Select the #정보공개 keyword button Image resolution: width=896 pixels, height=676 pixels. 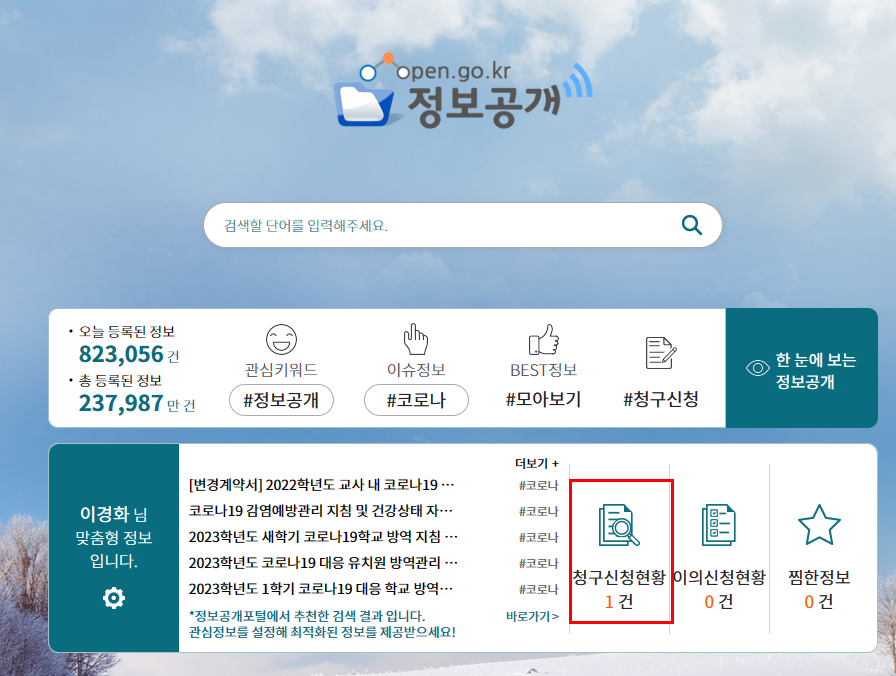[281, 400]
